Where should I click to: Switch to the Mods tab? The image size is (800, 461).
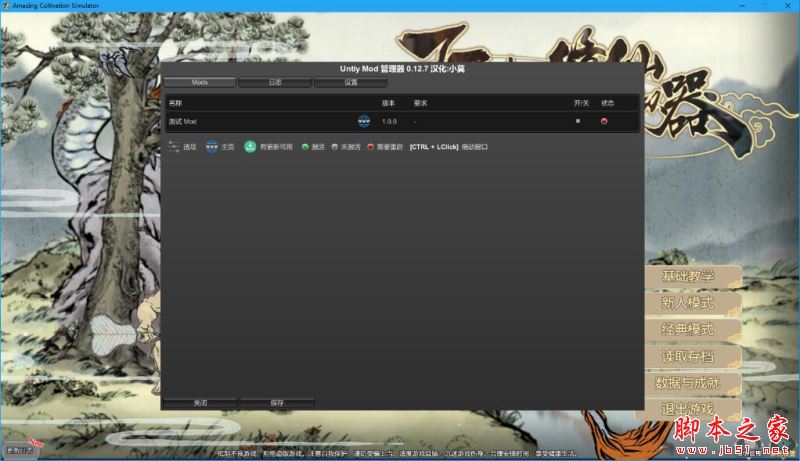tap(199, 82)
